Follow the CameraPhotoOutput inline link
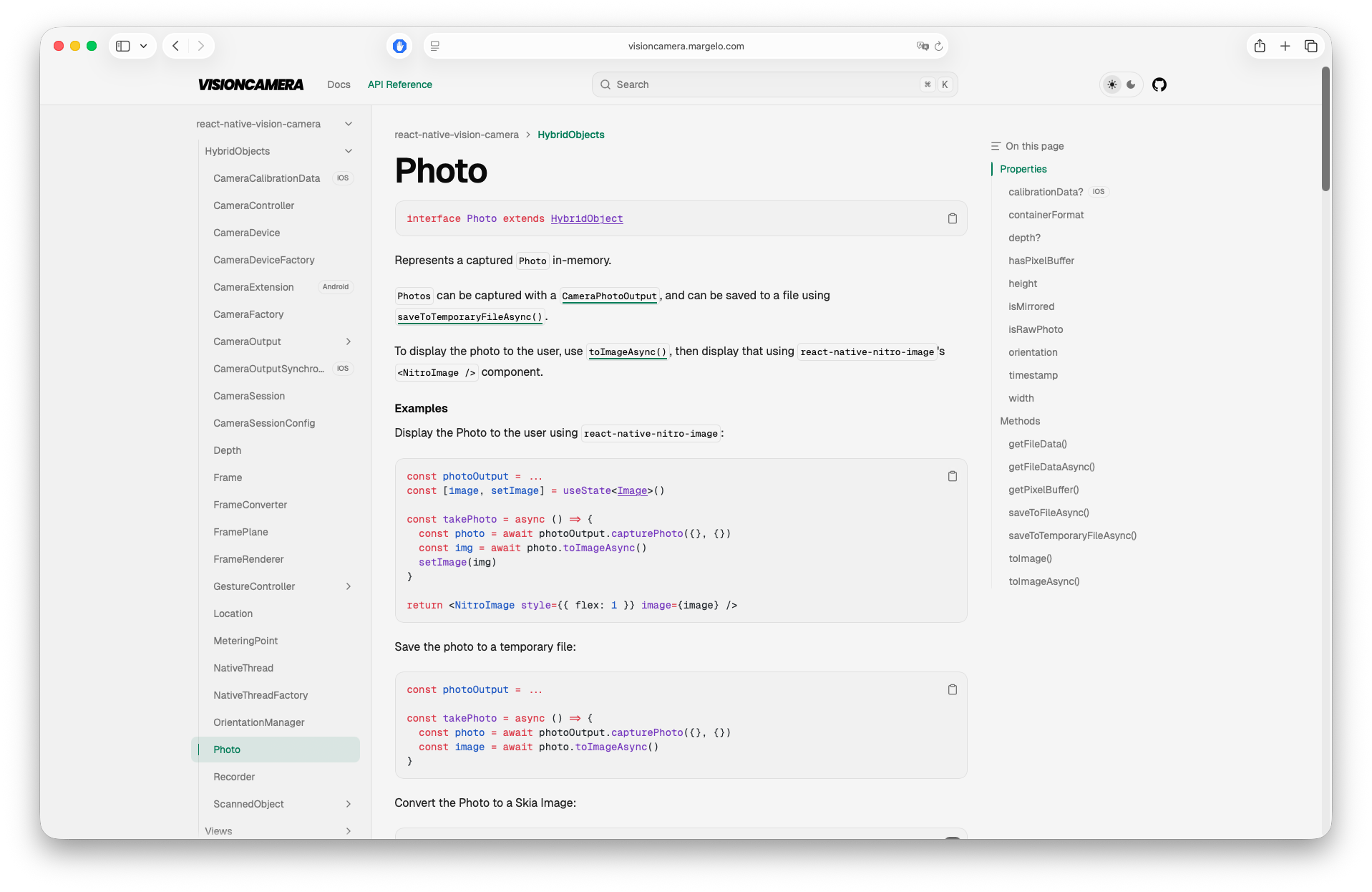This screenshot has width=1372, height=892. (609, 296)
